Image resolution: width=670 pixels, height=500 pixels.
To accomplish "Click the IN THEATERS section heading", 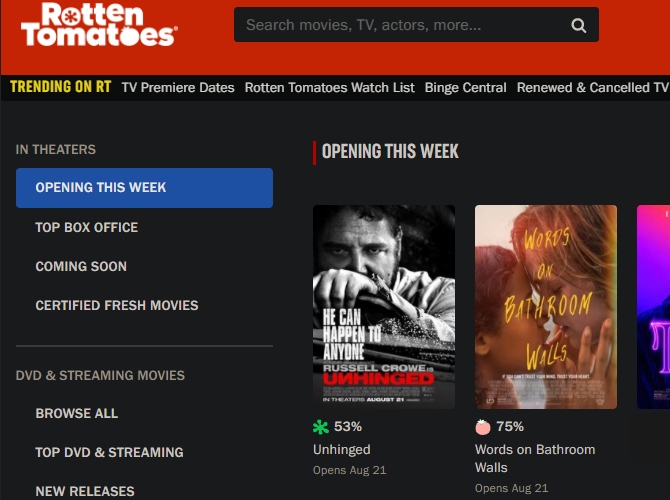I will point(56,150).
